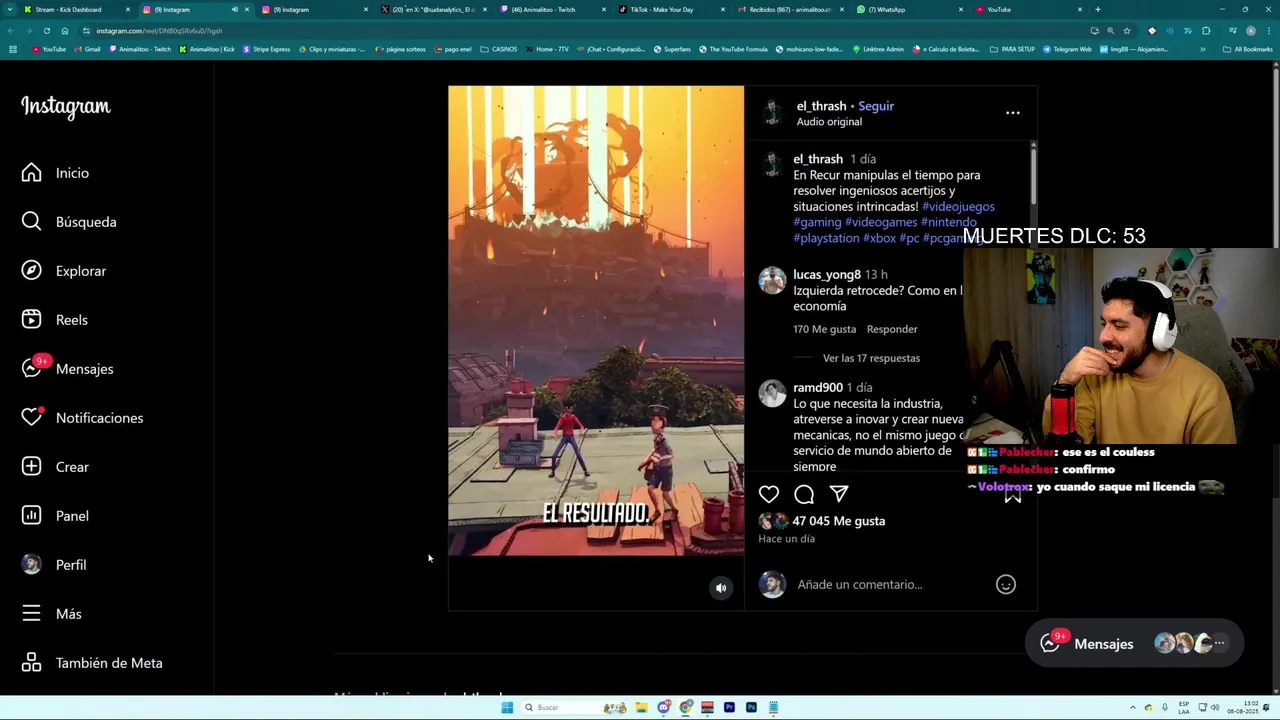
Task: Go to Perfil page
Action: click(x=54, y=565)
